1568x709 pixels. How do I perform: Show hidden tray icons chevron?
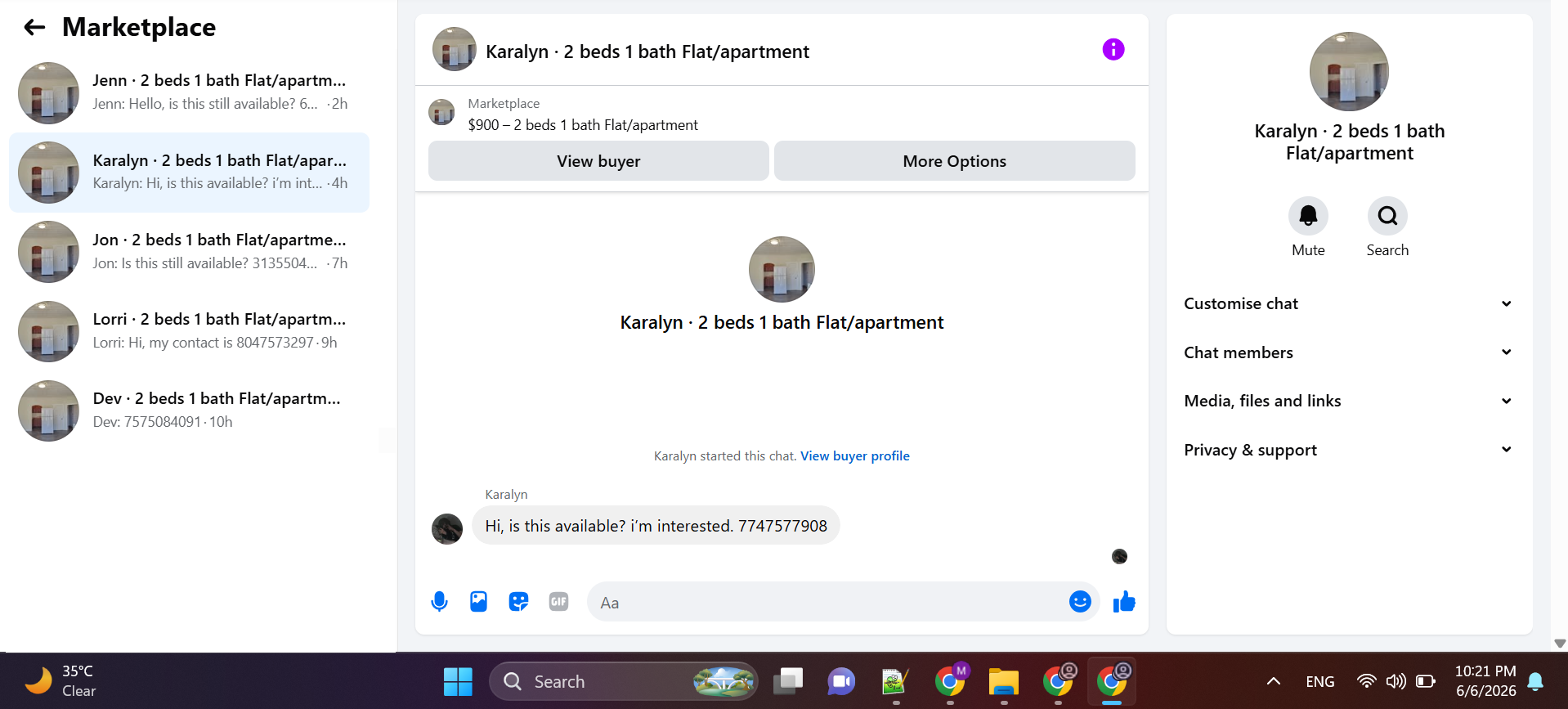1274,681
